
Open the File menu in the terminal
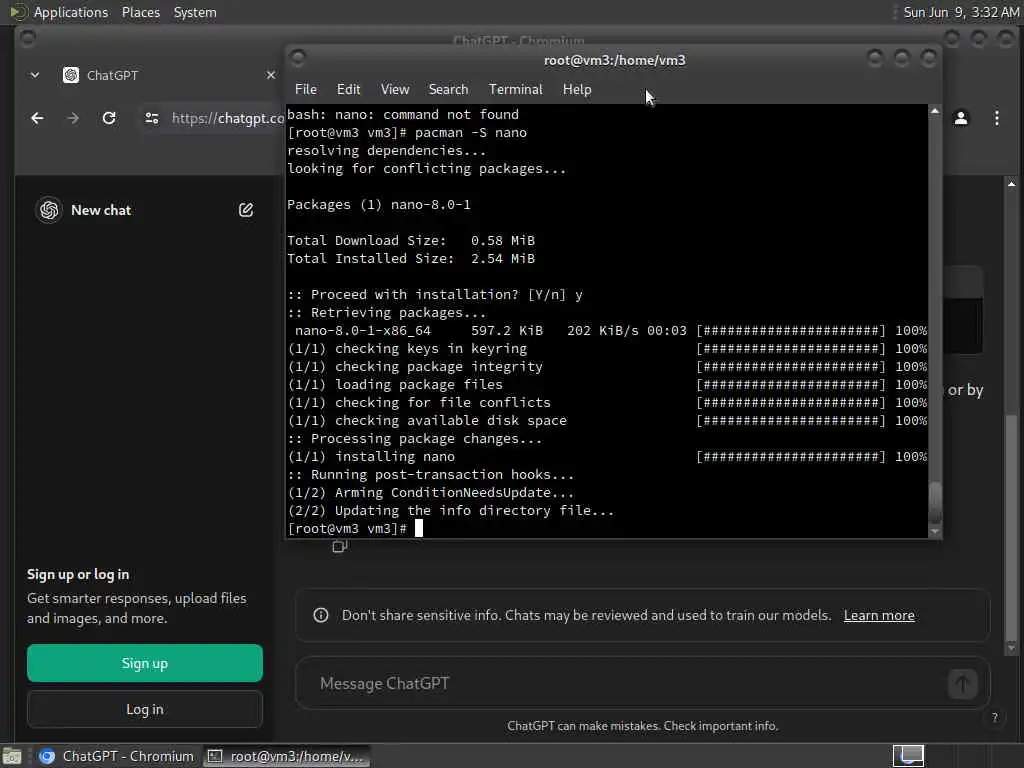coord(306,89)
